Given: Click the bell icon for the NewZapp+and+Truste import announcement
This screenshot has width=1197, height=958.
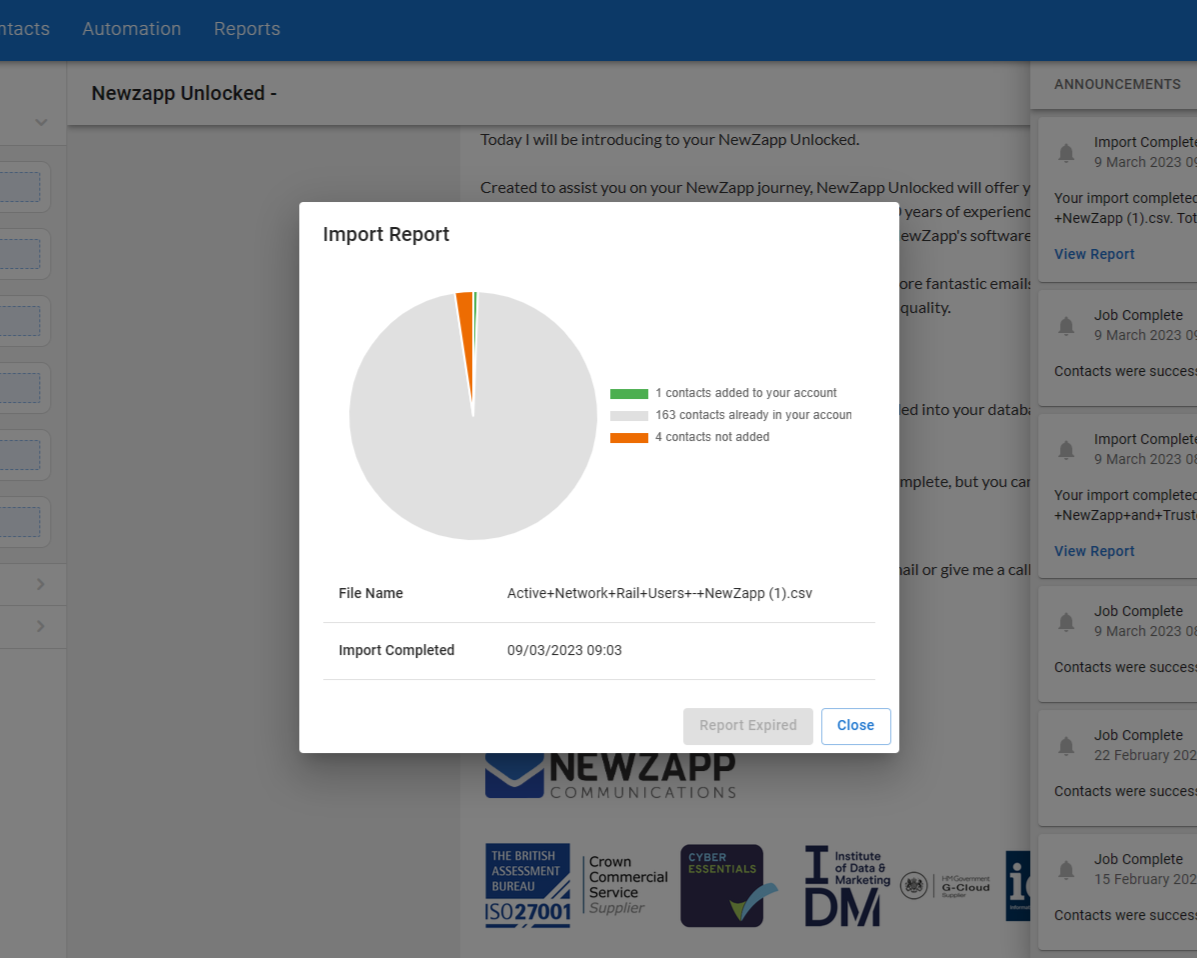Looking at the screenshot, I should (x=1066, y=450).
